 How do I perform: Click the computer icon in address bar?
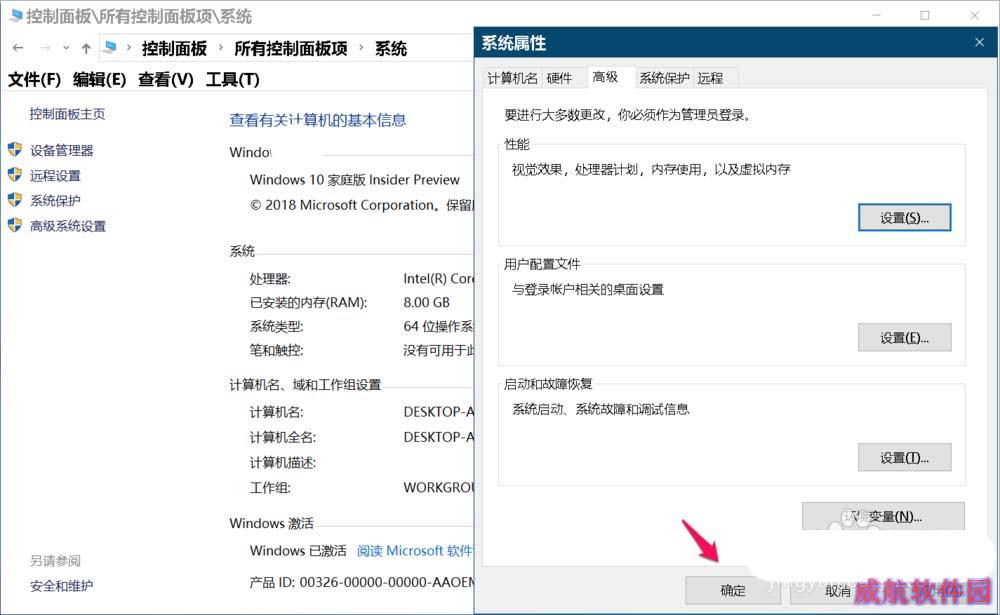point(110,47)
